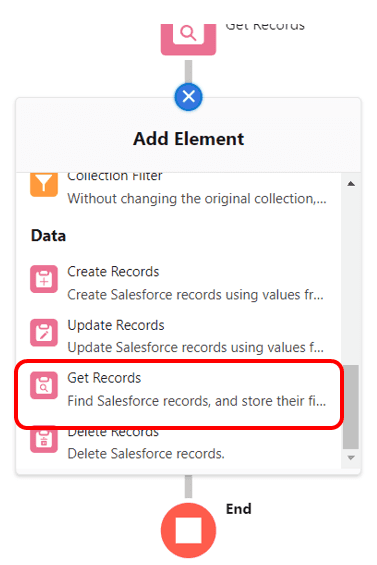This screenshot has width=377, height=565.
Task: Click the End label beside stop node
Action: (x=239, y=509)
